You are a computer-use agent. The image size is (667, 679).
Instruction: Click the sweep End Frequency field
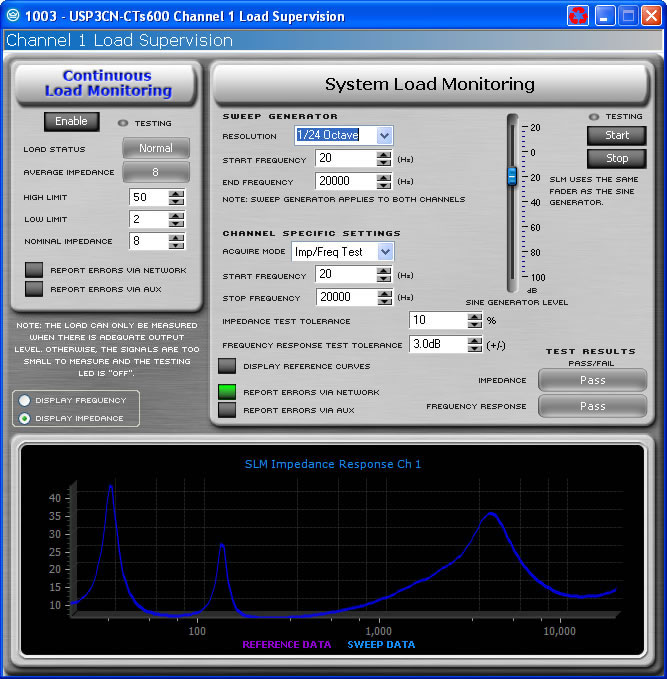[346, 181]
